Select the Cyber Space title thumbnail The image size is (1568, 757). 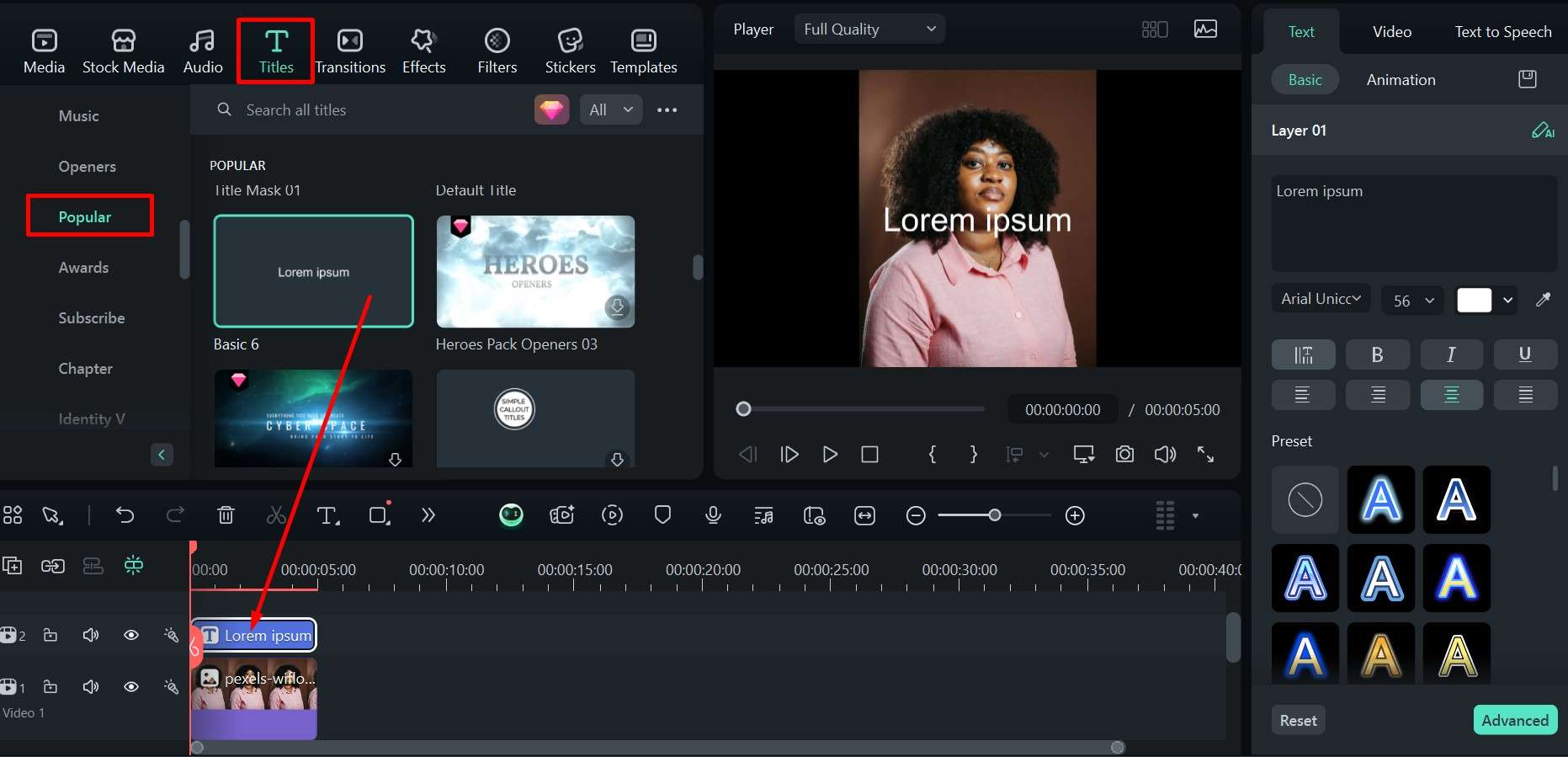(313, 418)
